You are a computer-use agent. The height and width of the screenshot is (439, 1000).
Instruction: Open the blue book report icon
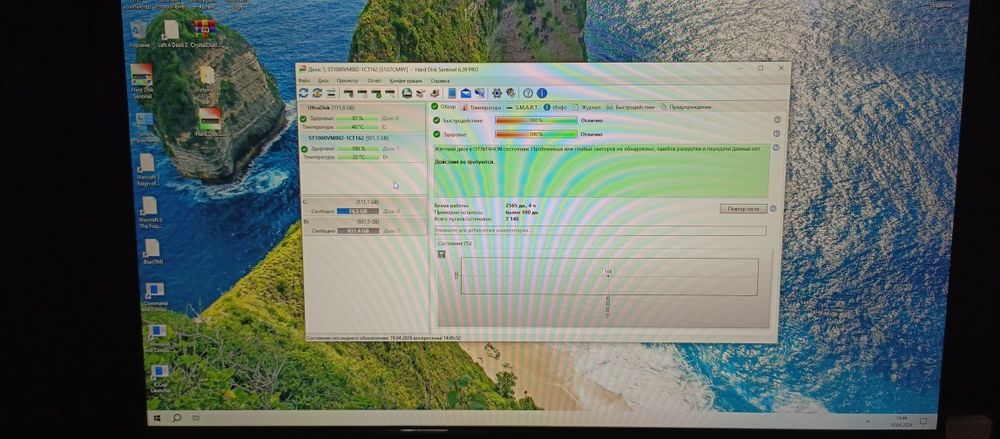pos(452,93)
